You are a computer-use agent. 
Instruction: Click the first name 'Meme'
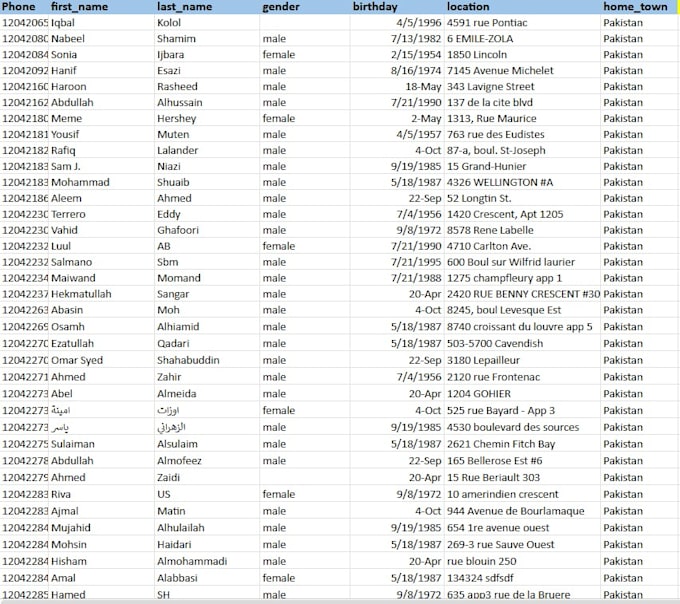(x=66, y=118)
